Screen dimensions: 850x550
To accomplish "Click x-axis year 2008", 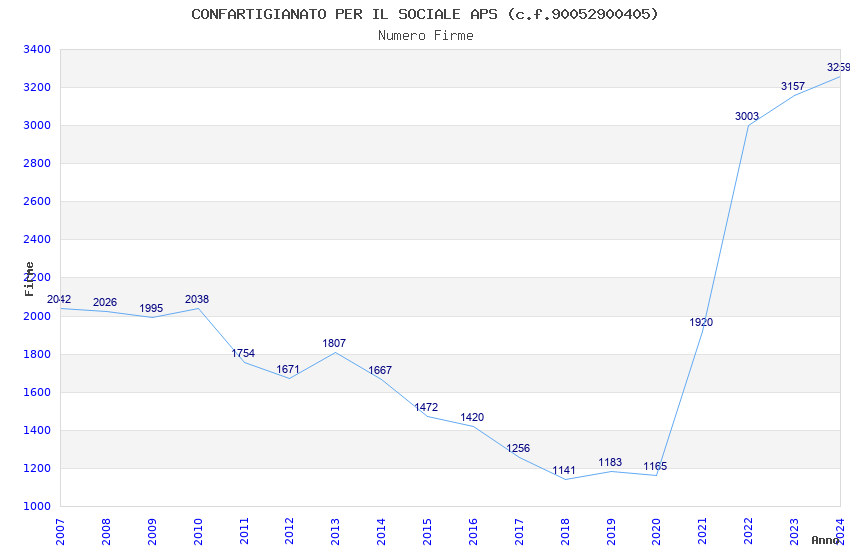I will (x=106, y=532).
